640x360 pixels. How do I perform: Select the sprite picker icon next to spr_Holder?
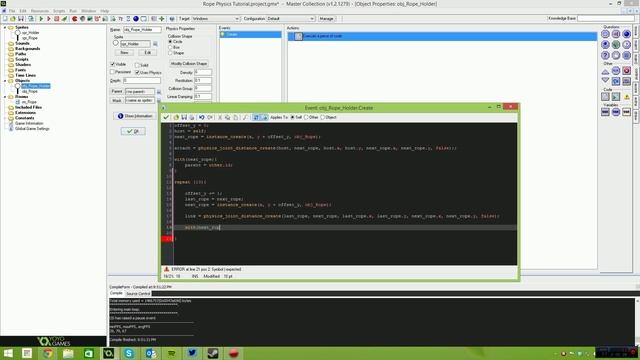tap(155, 44)
